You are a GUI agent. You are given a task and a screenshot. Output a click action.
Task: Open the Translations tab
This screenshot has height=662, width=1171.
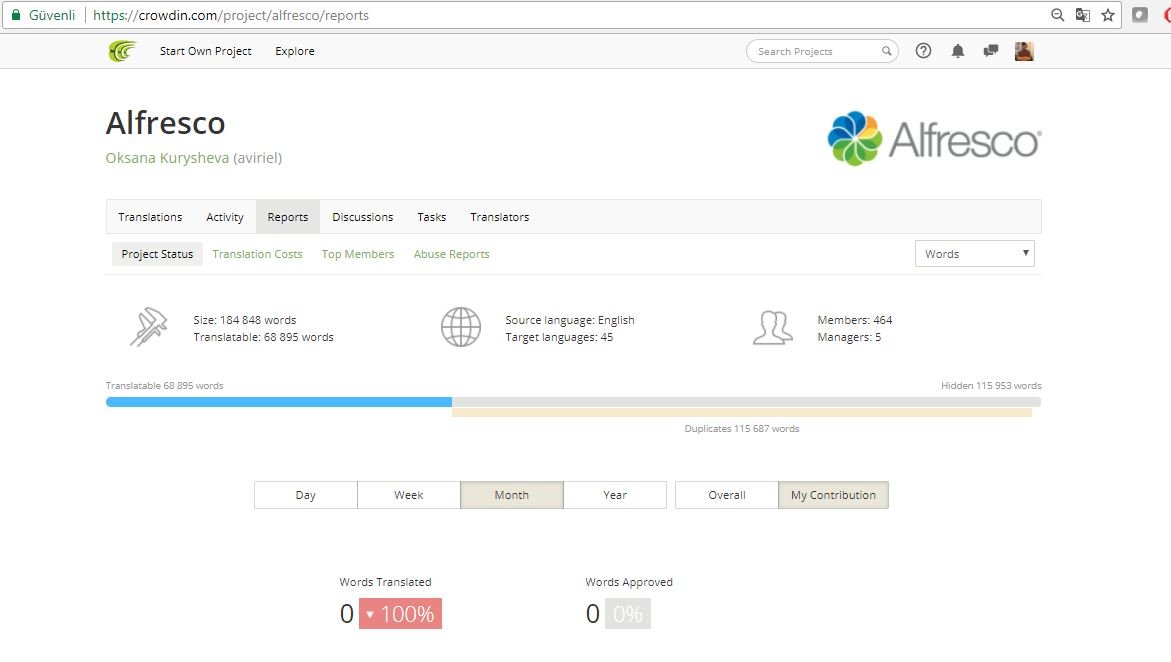point(150,217)
